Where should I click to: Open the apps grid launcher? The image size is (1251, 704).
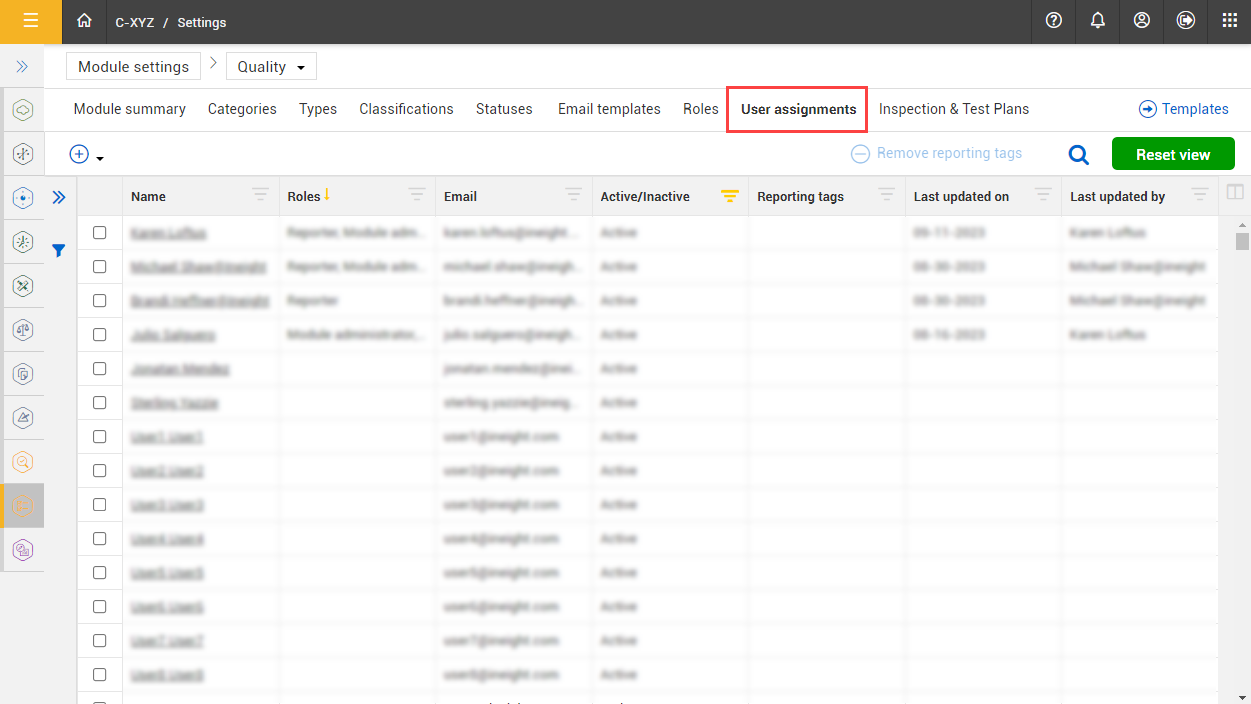(x=1229, y=21)
